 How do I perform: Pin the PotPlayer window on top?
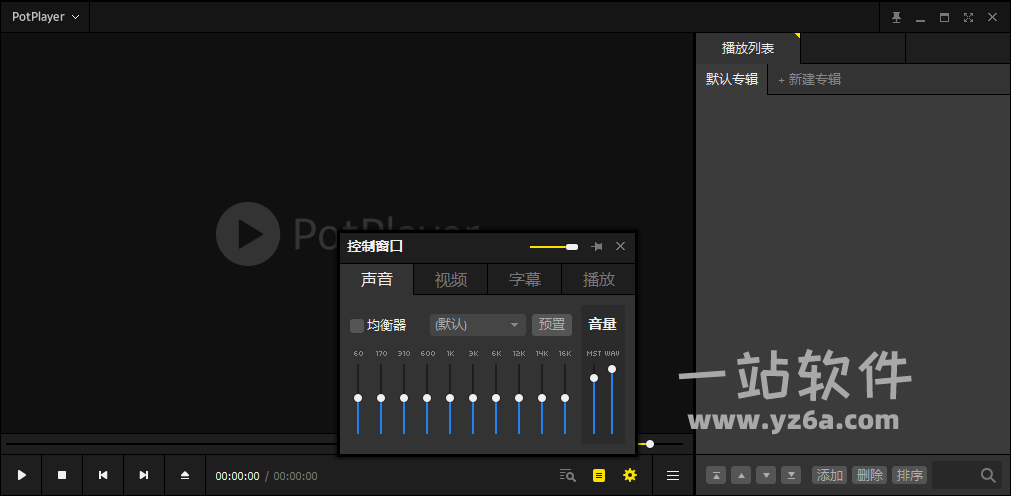(x=896, y=17)
